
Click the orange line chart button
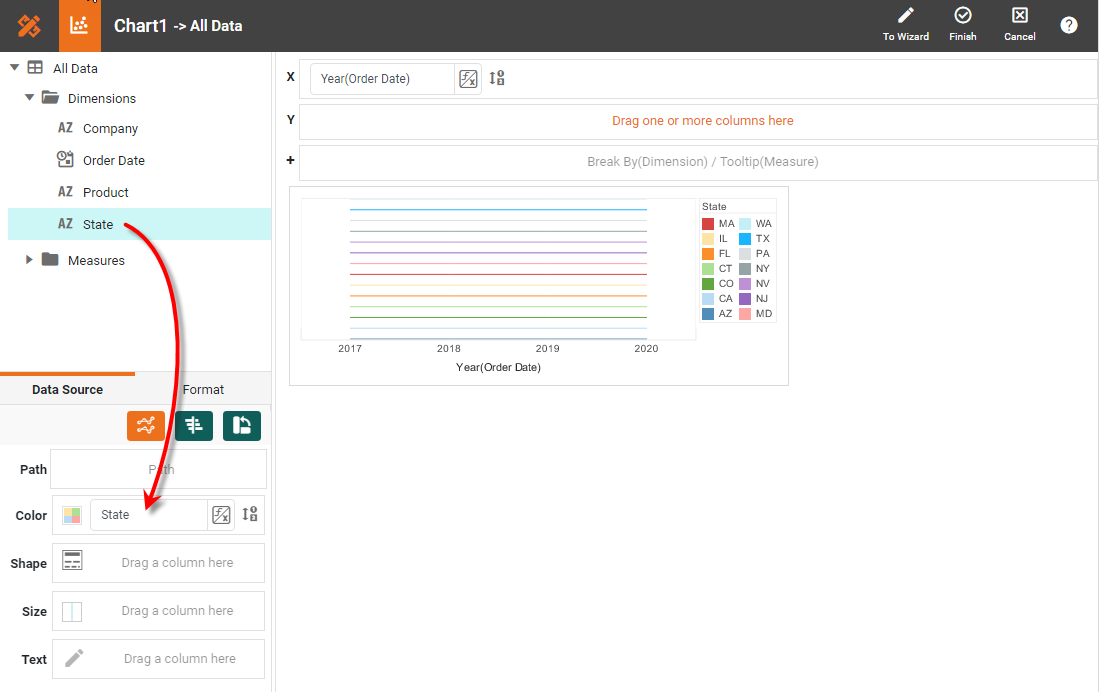tap(146, 426)
